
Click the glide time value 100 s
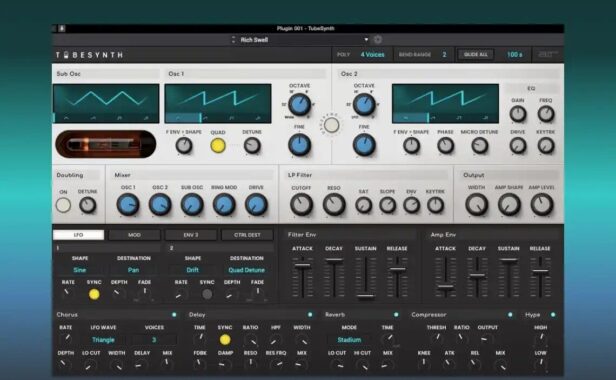515,55
